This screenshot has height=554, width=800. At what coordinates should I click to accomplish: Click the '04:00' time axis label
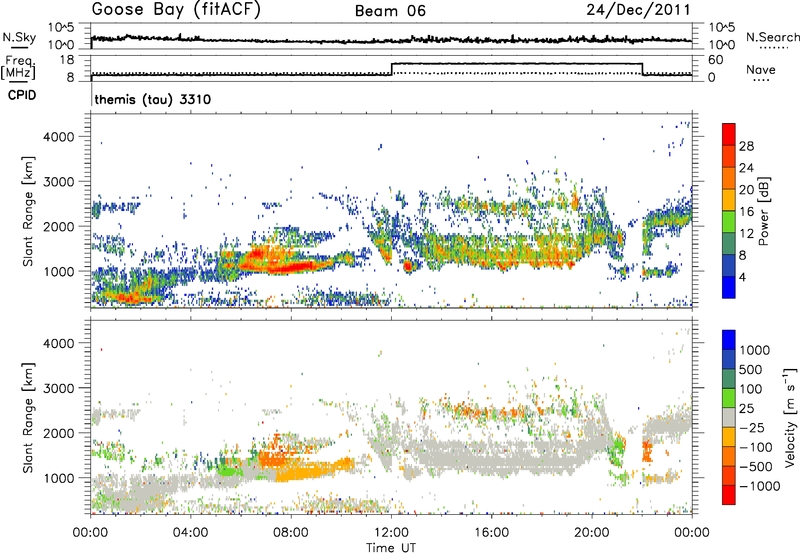point(190,533)
